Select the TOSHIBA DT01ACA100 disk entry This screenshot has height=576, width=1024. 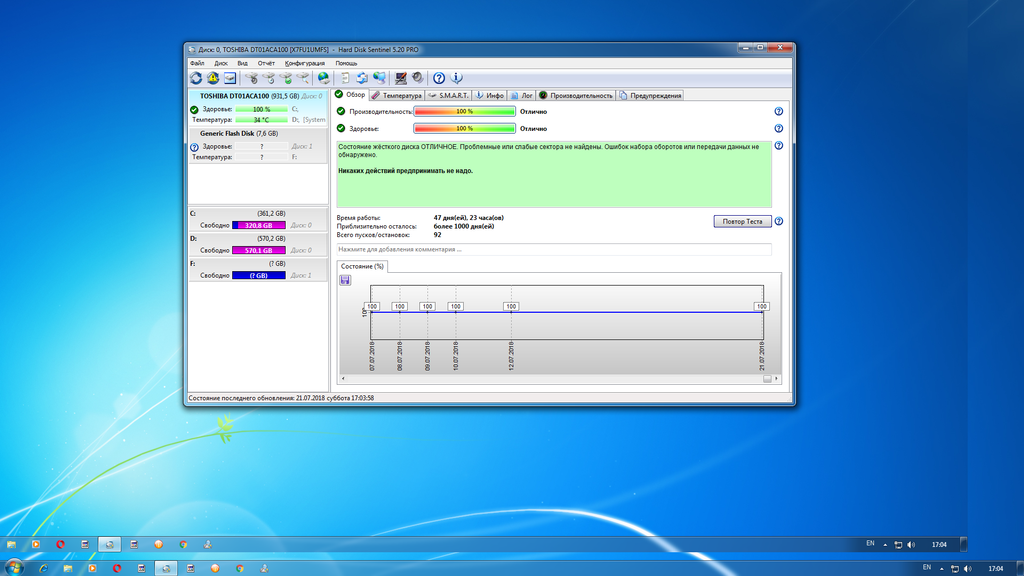coord(259,108)
